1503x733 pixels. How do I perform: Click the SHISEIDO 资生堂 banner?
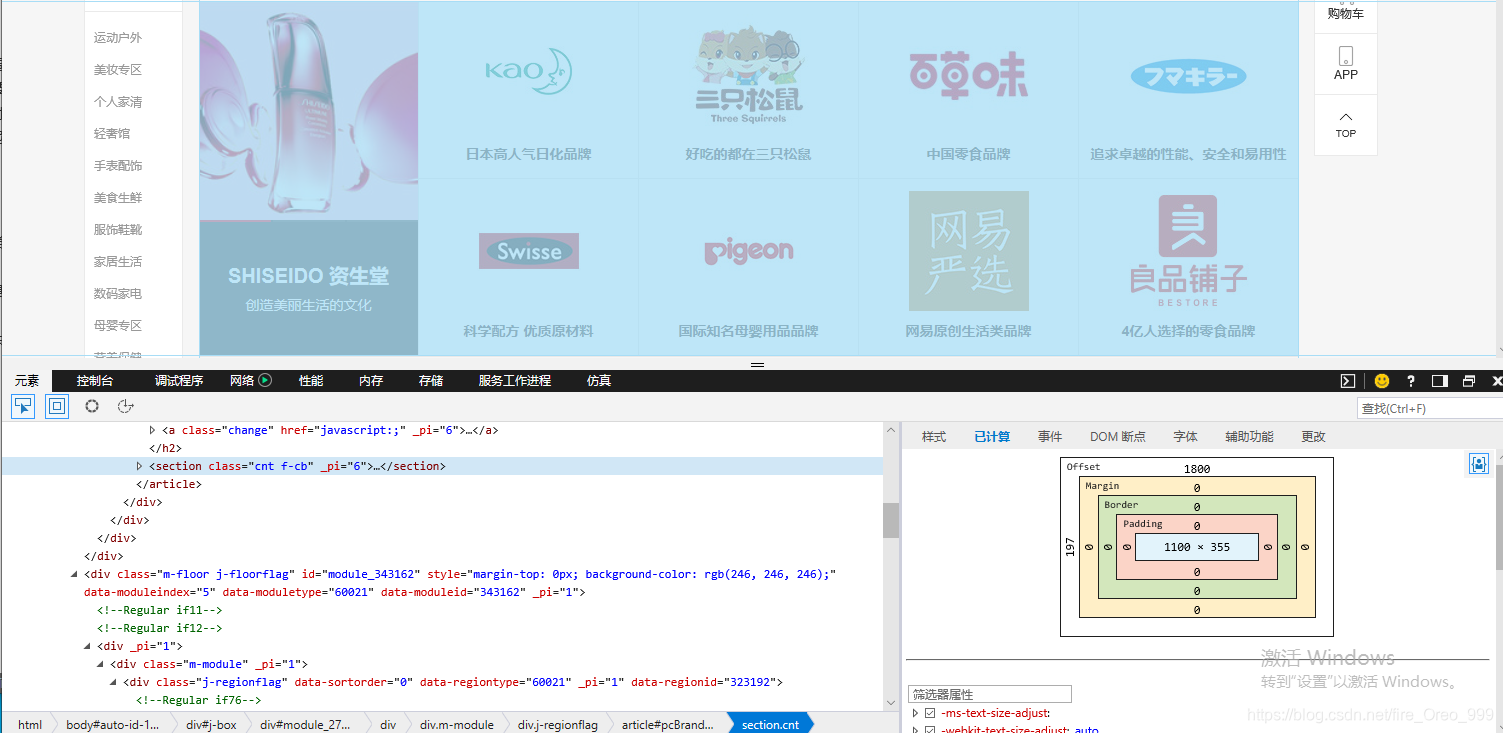[308, 288]
